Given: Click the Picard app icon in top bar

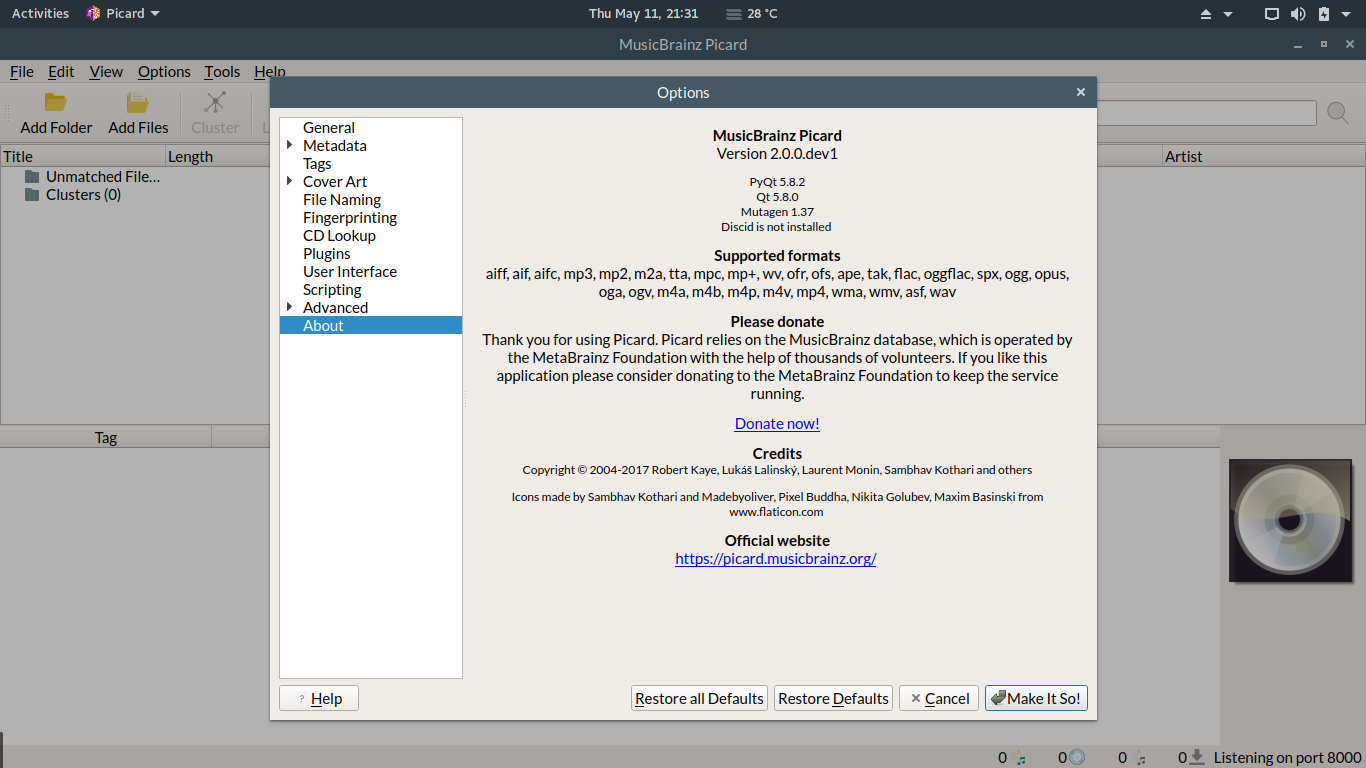Looking at the screenshot, I should click(93, 13).
